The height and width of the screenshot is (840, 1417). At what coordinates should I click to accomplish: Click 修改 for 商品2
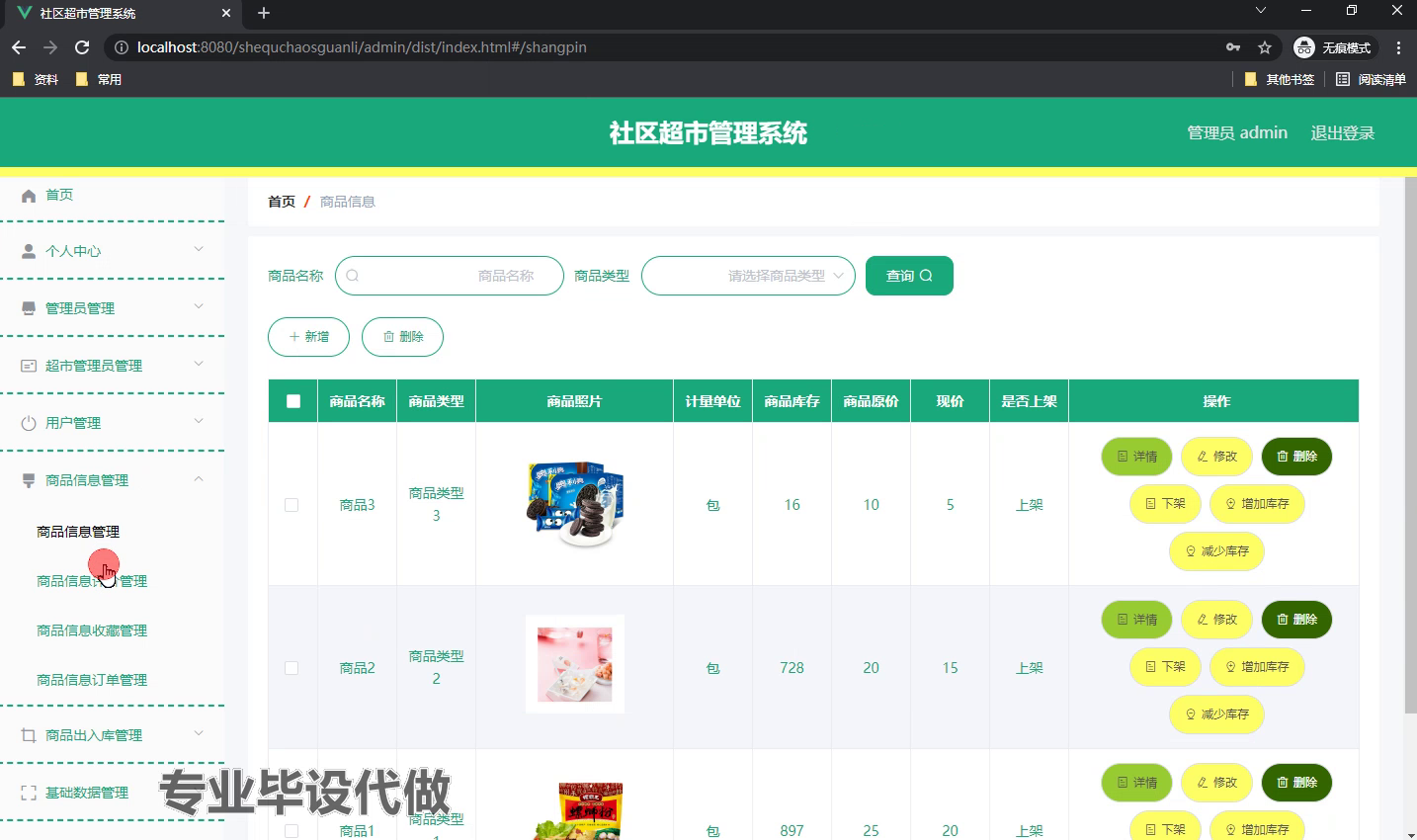(x=1216, y=620)
